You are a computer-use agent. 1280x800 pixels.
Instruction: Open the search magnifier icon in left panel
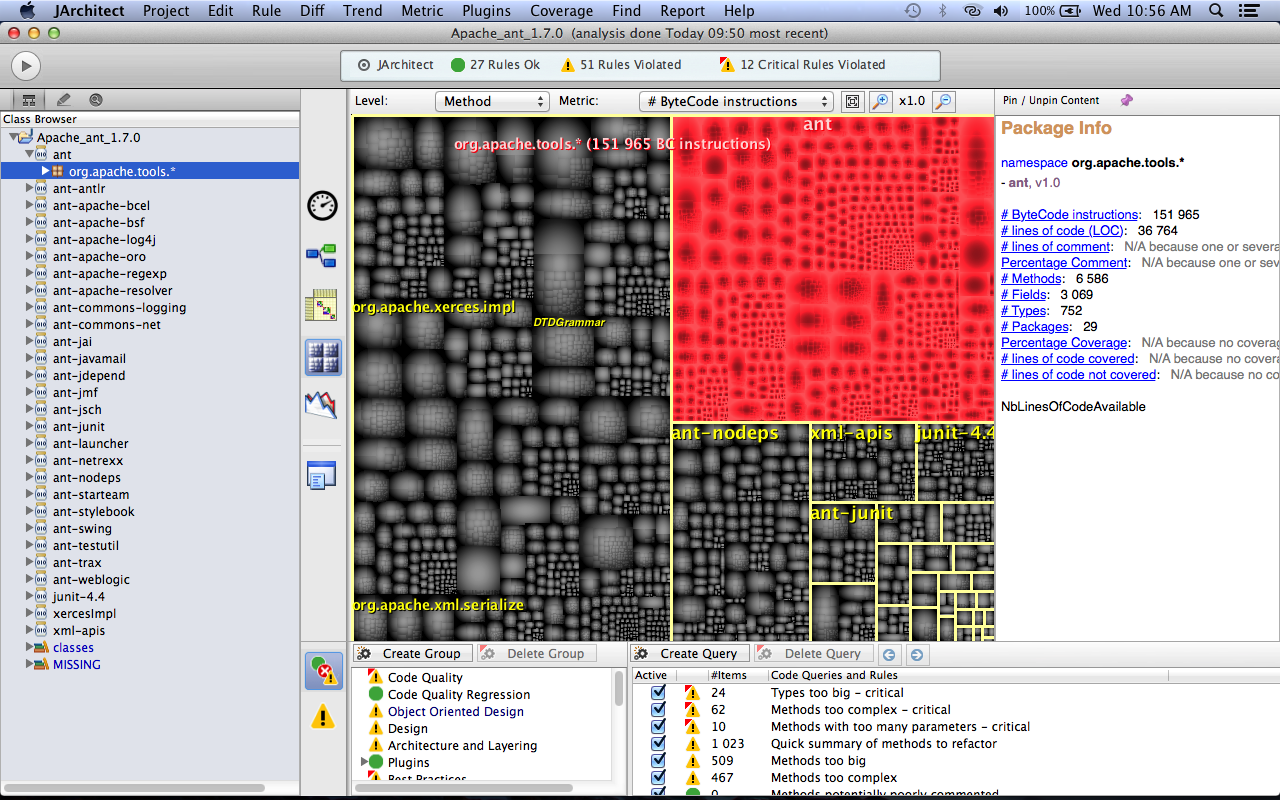coord(96,100)
